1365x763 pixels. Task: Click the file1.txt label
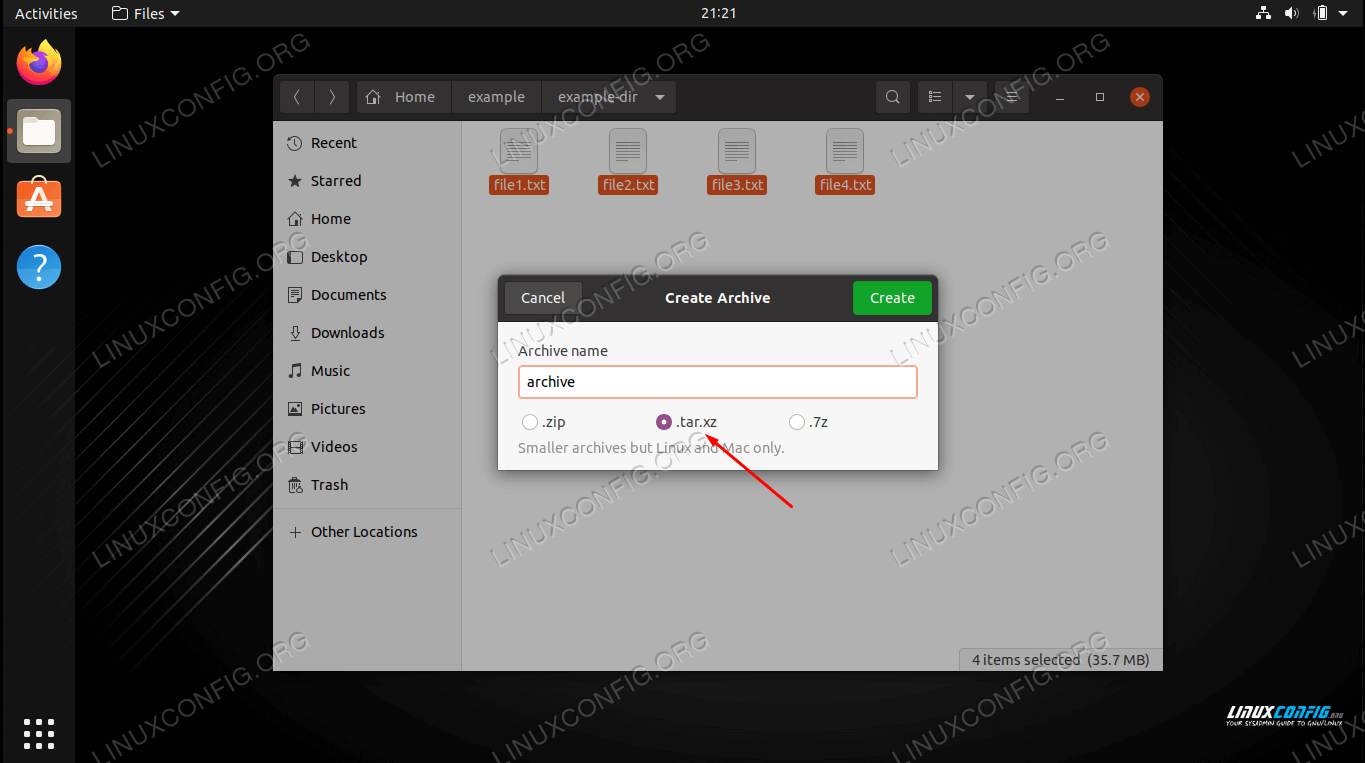tap(519, 185)
